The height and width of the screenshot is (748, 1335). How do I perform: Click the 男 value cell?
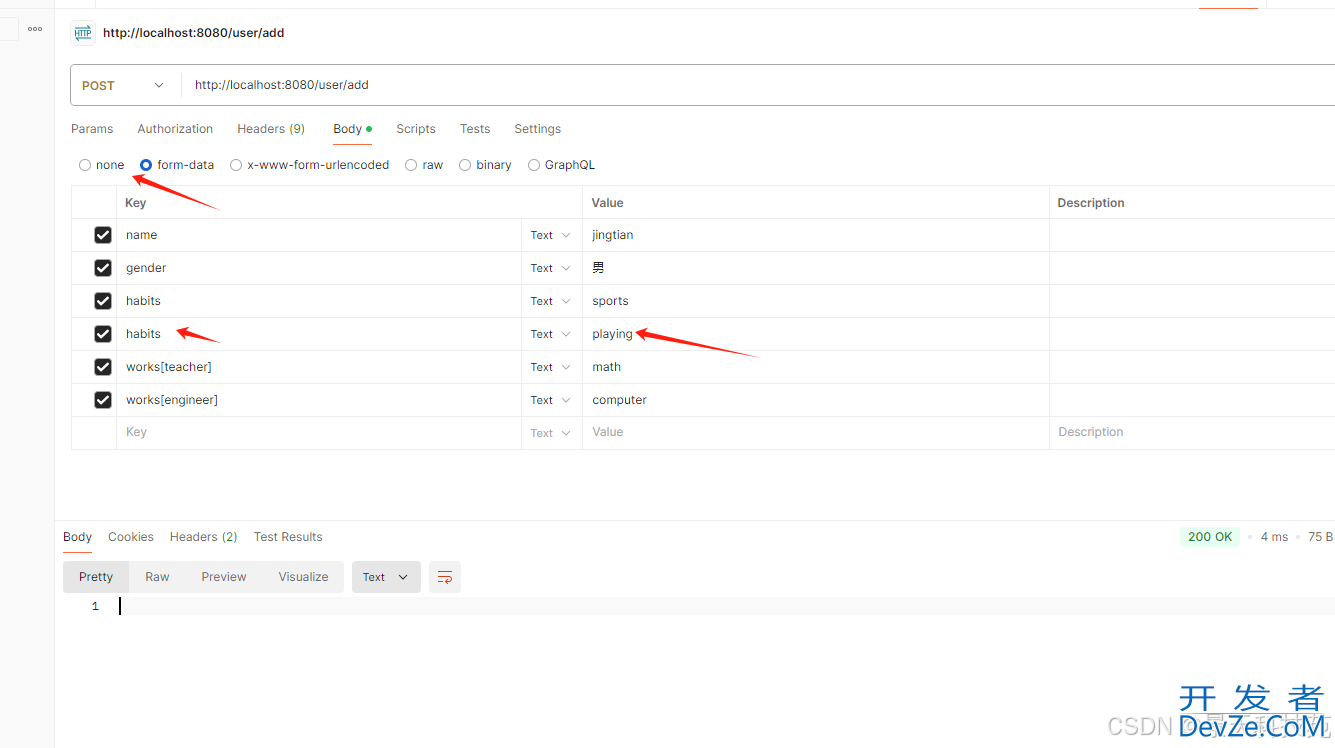click(x=816, y=268)
